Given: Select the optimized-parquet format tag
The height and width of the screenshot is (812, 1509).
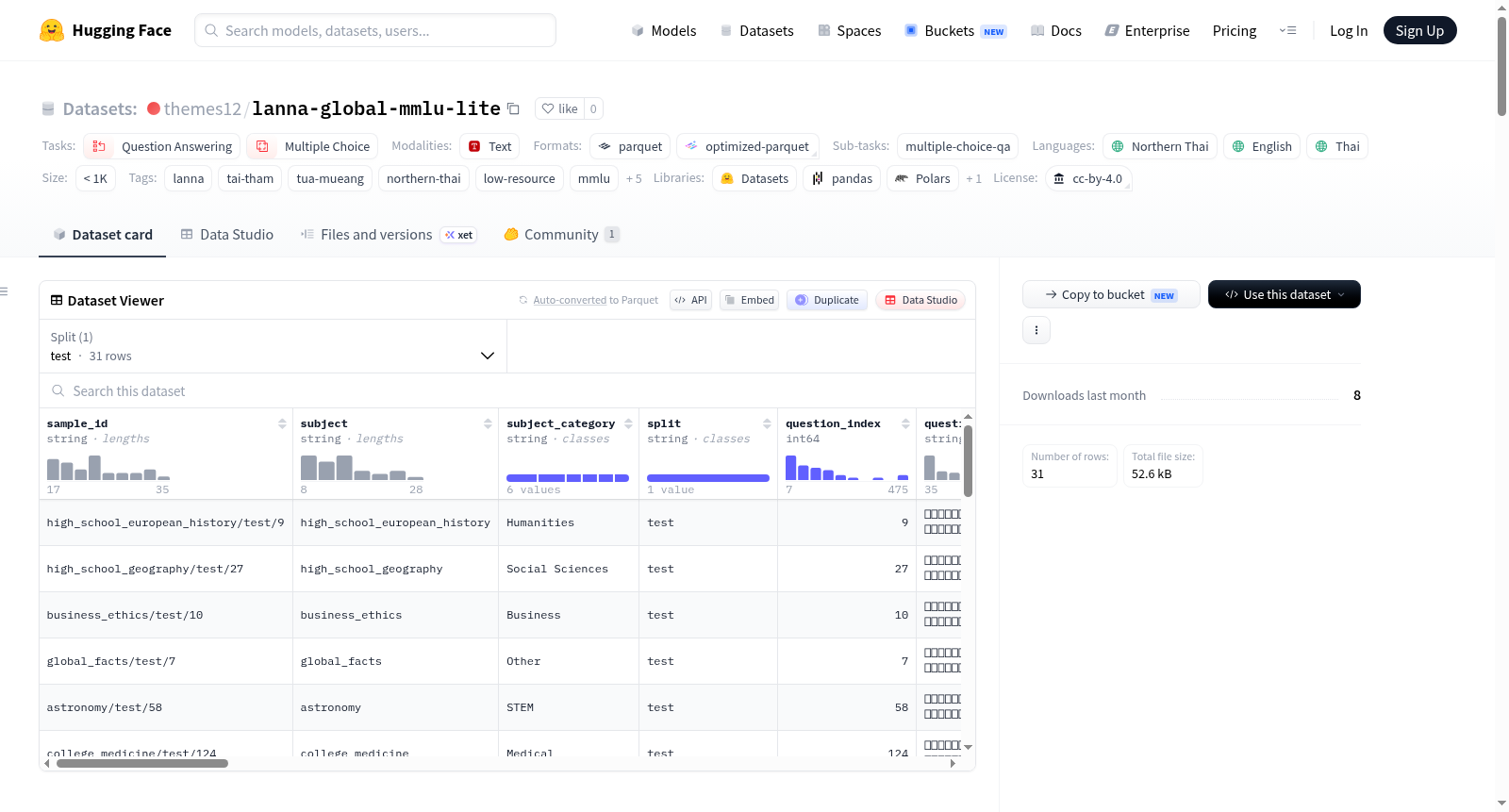Looking at the screenshot, I should pos(747,146).
